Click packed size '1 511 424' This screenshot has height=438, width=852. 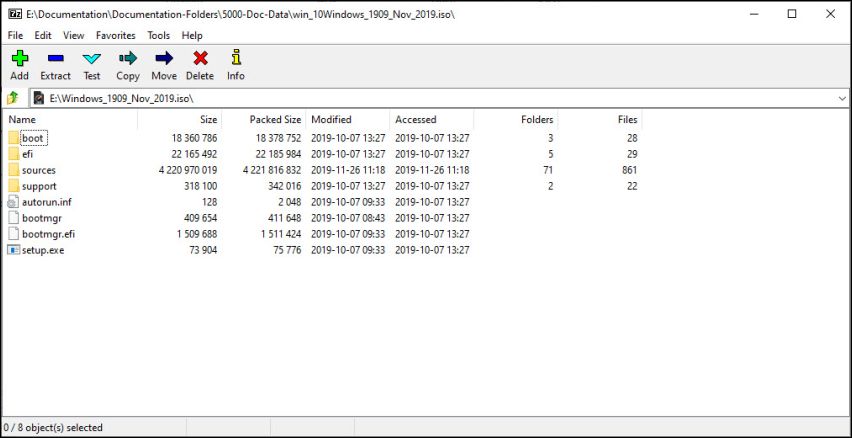pos(280,234)
